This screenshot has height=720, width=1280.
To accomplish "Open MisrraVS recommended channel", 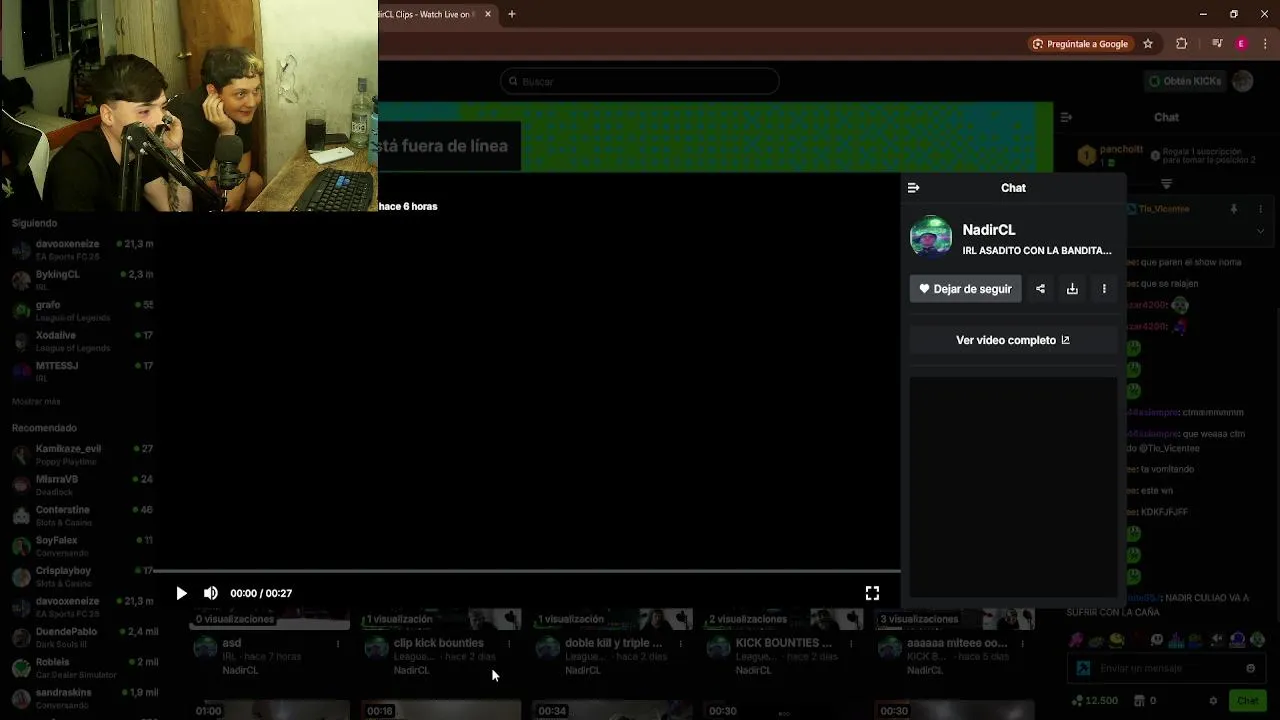I will [83, 485].
